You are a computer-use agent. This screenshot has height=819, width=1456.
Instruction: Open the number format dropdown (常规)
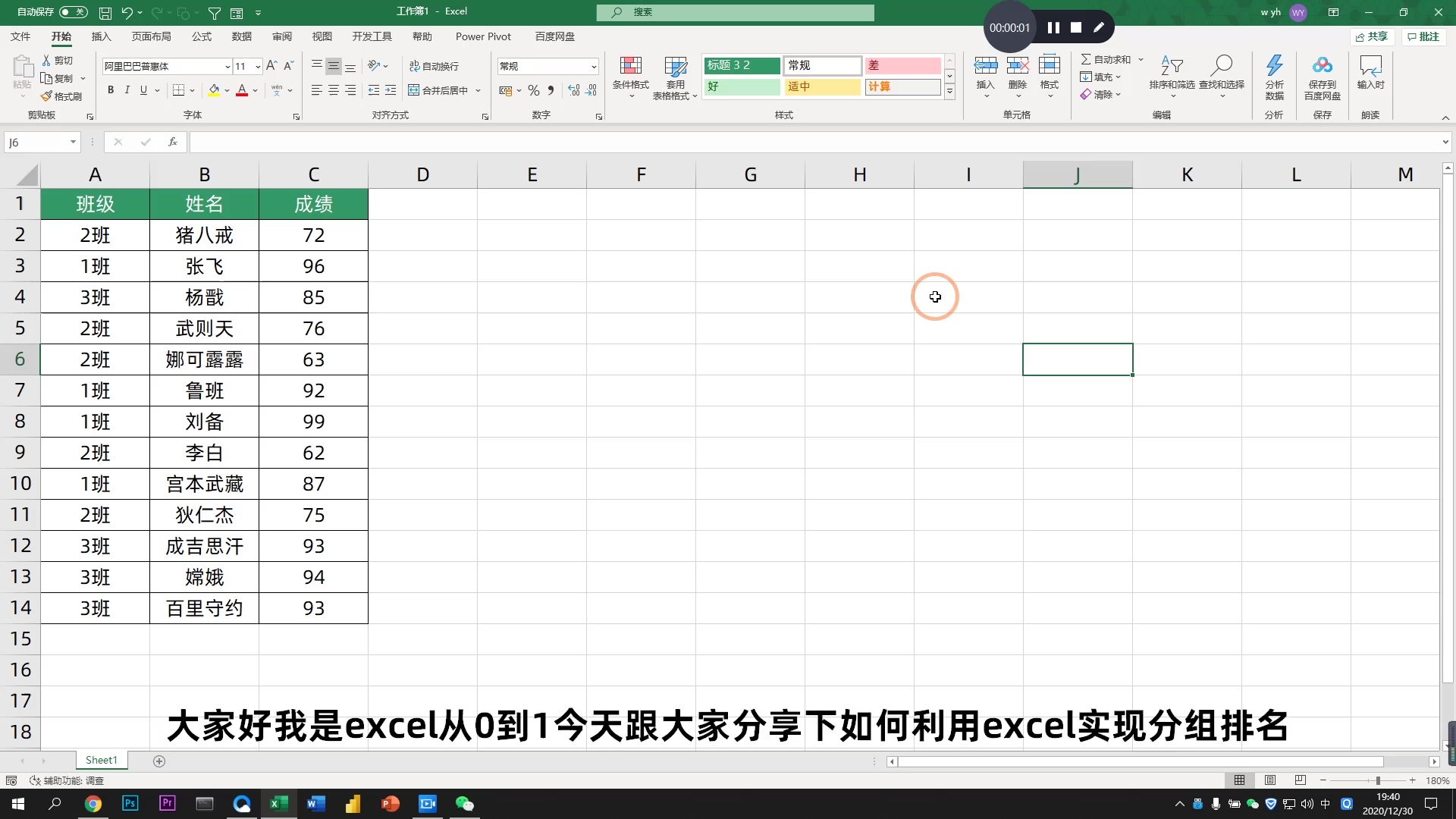coord(593,67)
